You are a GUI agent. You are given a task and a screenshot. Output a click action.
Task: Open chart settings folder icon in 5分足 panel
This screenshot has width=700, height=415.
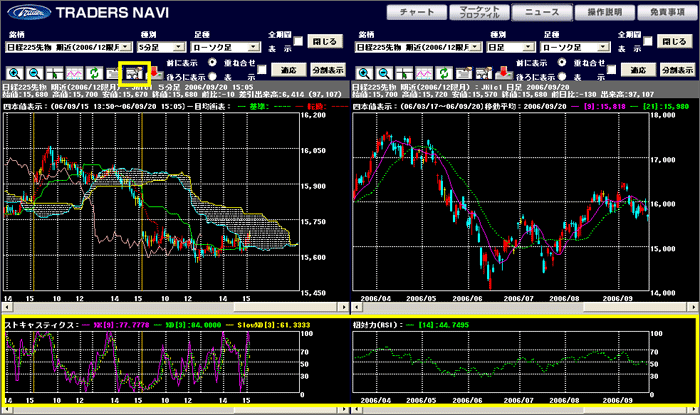[113, 73]
